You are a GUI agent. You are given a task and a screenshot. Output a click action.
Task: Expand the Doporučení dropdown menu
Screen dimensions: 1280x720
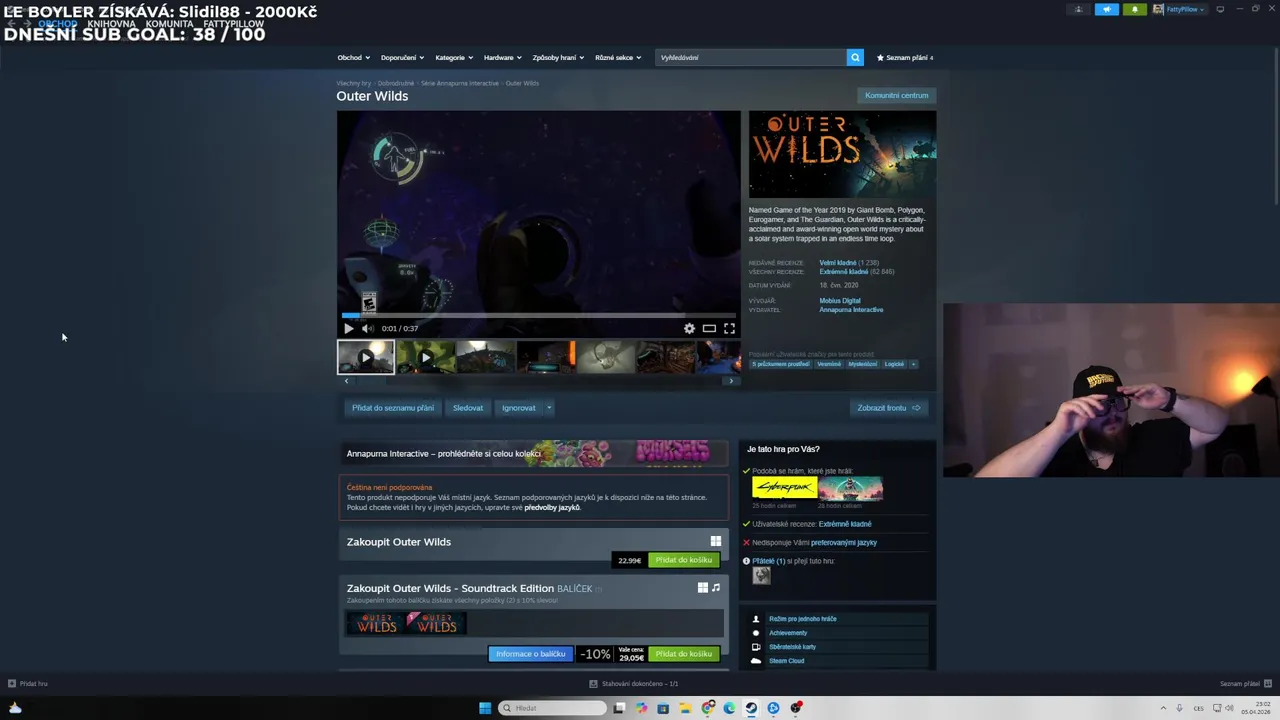coord(402,57)
